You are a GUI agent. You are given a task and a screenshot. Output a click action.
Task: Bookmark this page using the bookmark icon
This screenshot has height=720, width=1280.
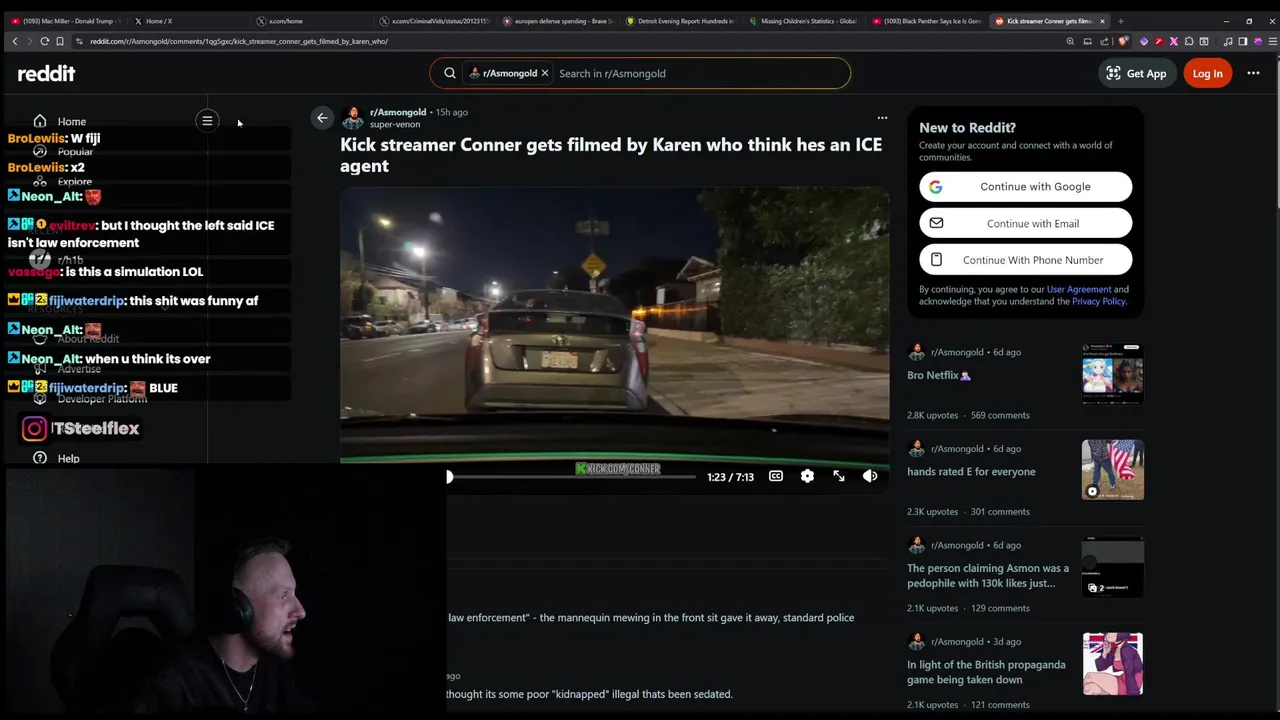60,41
